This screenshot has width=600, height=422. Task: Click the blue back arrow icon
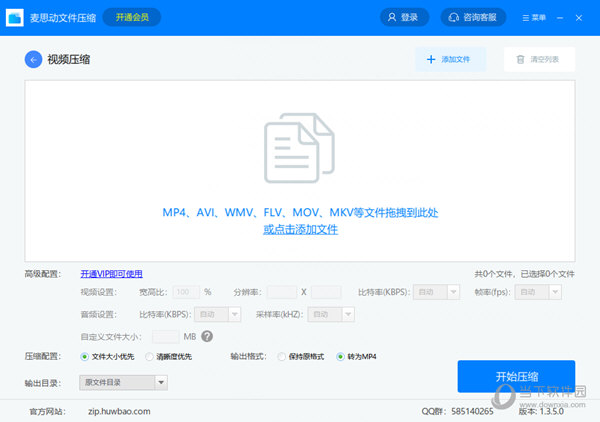coord(33,60)
